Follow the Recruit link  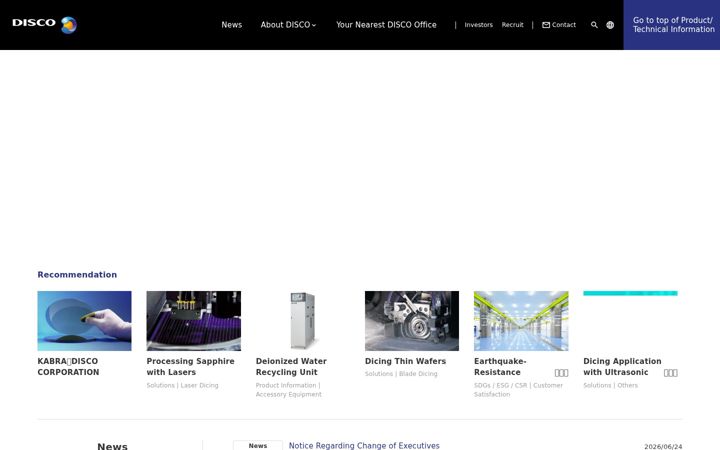[x=512, y=25]
